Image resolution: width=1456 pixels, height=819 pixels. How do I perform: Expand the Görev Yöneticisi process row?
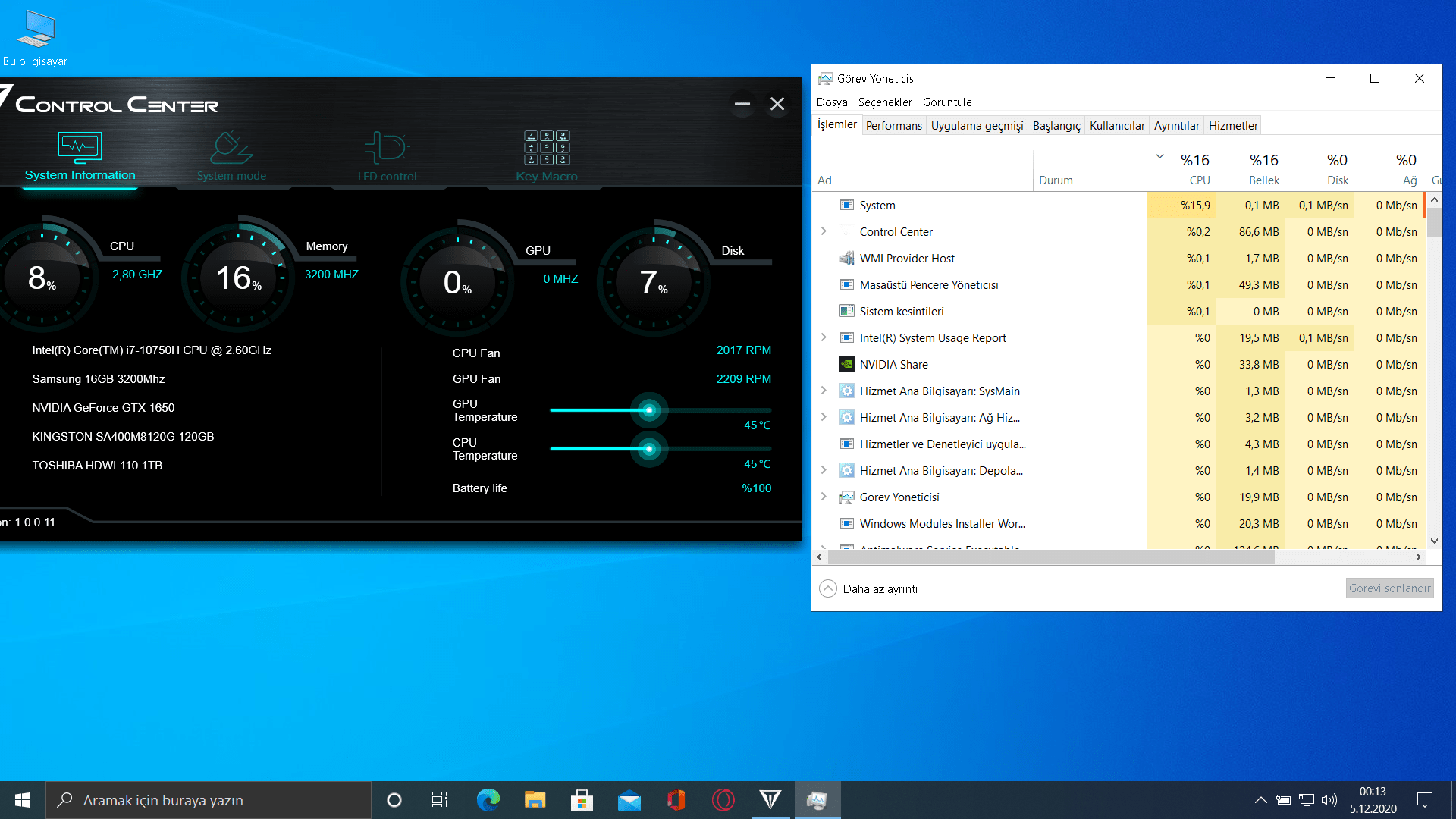[x=824, y=497]
